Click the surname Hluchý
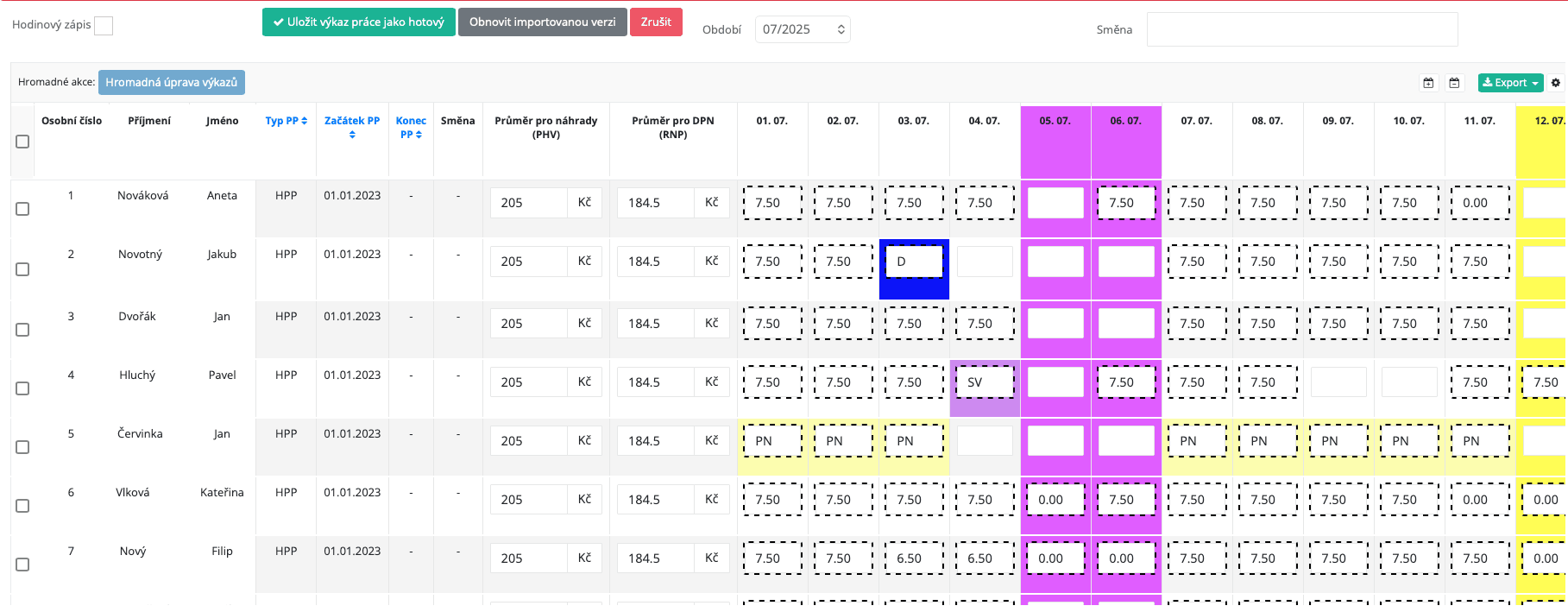The image size is (1568, 612). pyautogui.click(x=137, y=375)
